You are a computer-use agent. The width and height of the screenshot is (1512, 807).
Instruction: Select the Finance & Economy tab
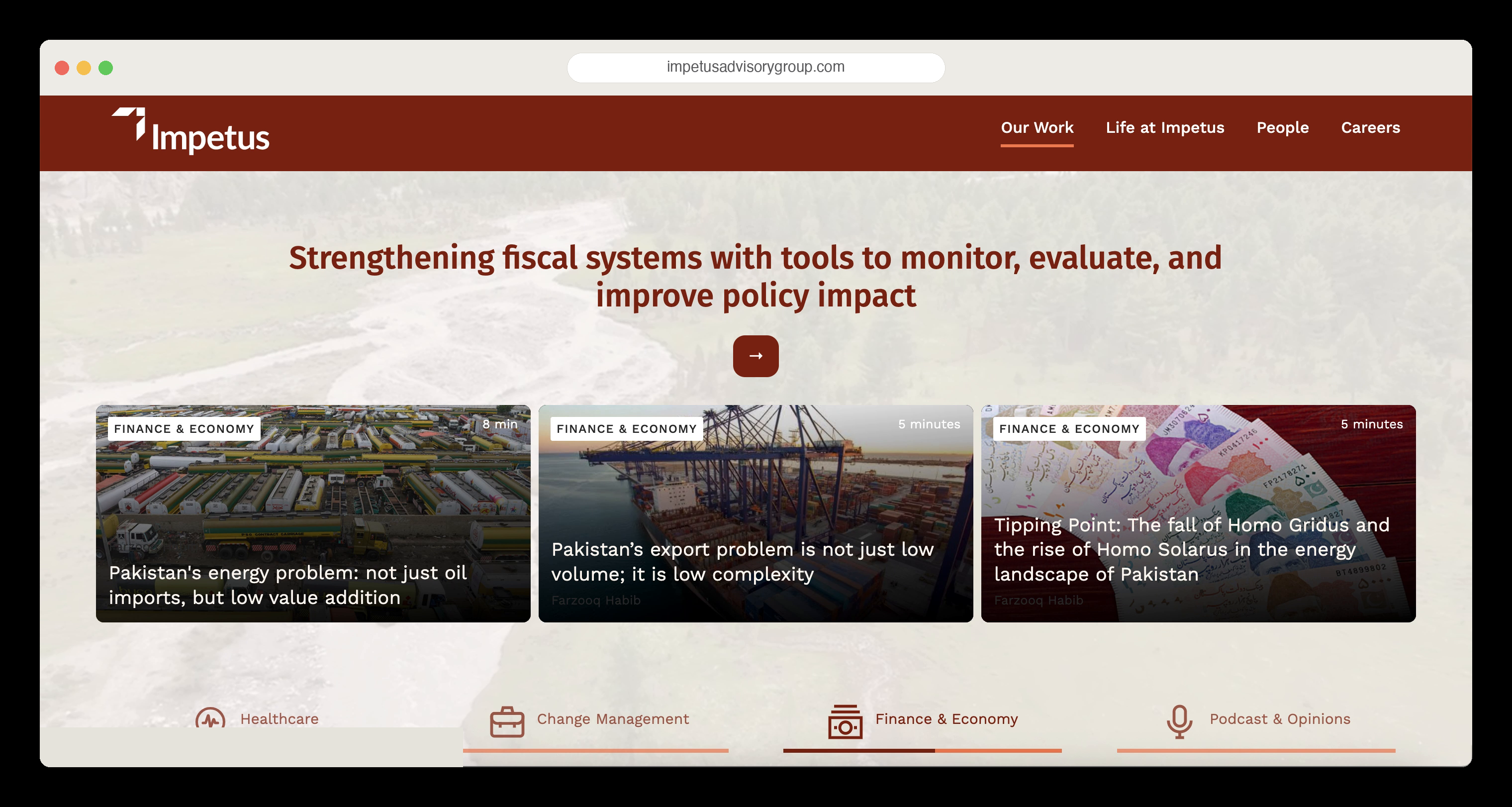click(x=946, y=719)
